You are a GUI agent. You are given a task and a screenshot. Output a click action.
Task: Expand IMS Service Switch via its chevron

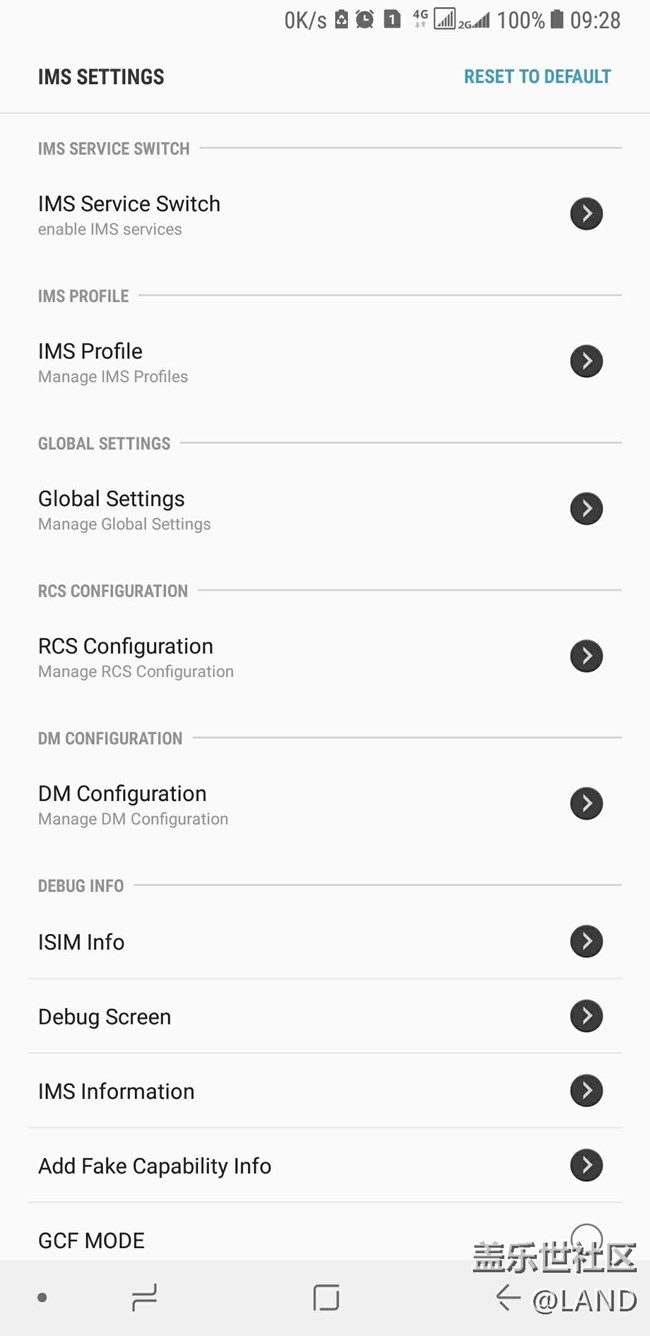point(587,213)
